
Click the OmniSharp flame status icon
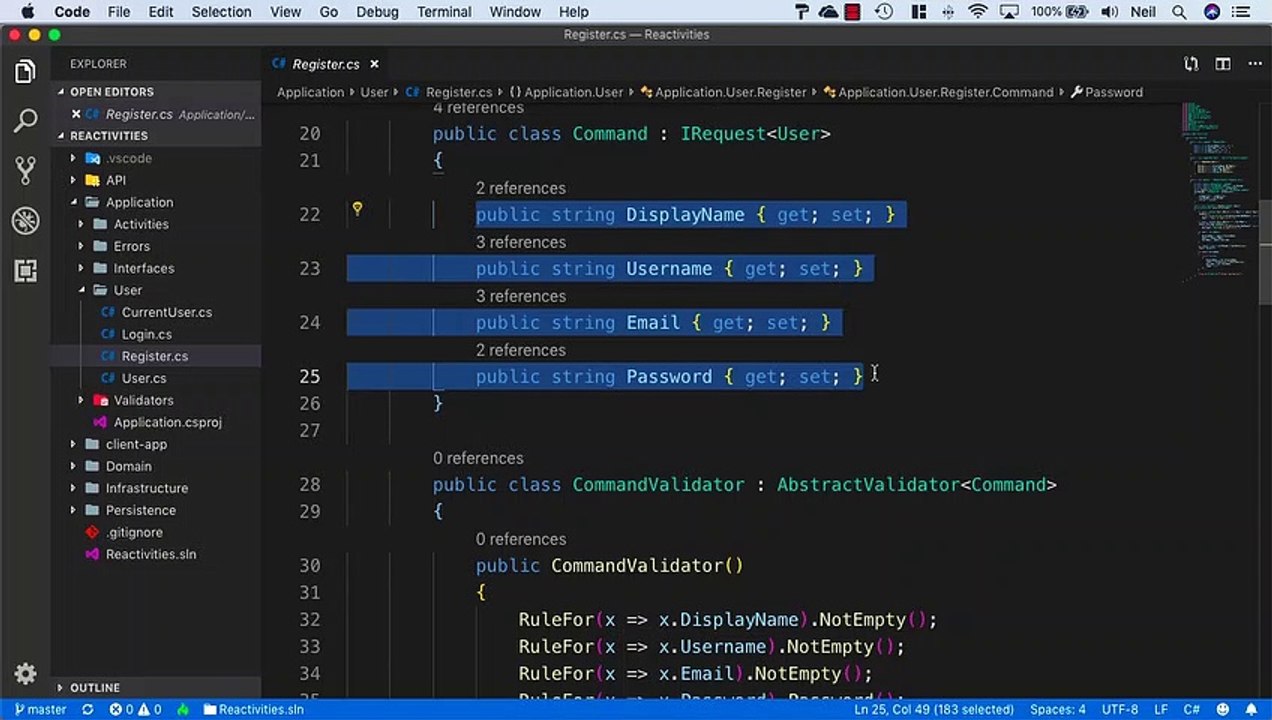click(183, 709)
